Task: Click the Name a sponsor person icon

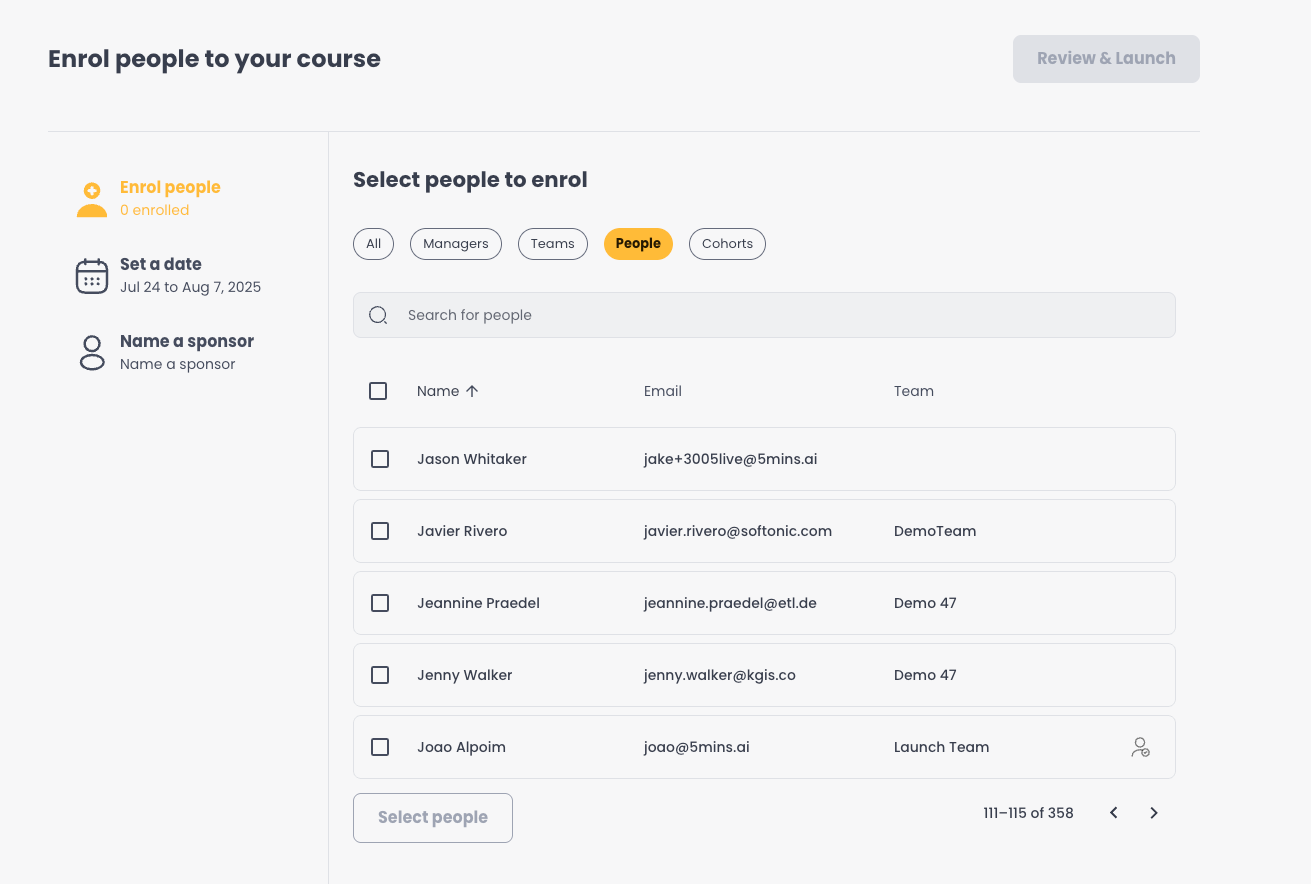Action: pyautogui.click(x=92, y=353)
